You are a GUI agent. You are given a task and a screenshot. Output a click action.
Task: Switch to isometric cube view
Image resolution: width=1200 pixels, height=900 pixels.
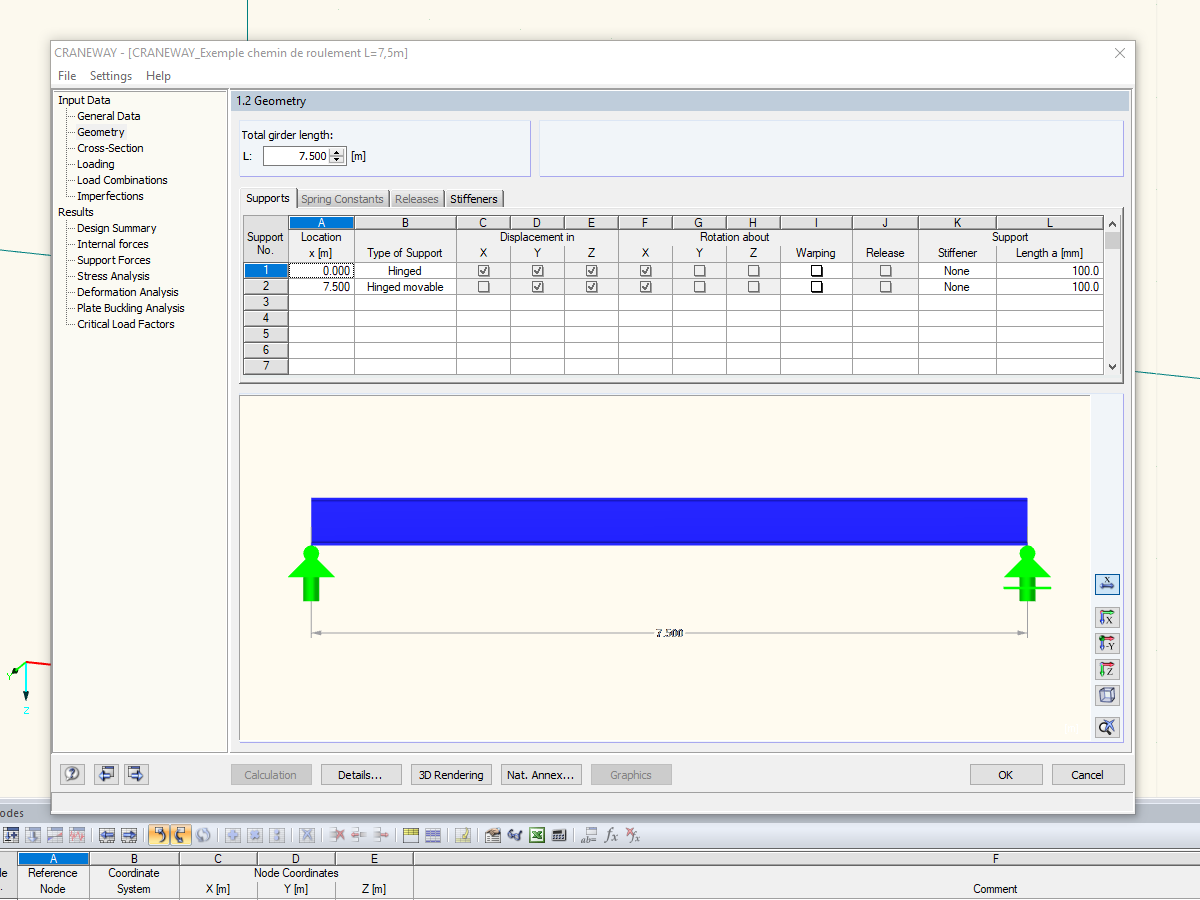[1107, 695]
